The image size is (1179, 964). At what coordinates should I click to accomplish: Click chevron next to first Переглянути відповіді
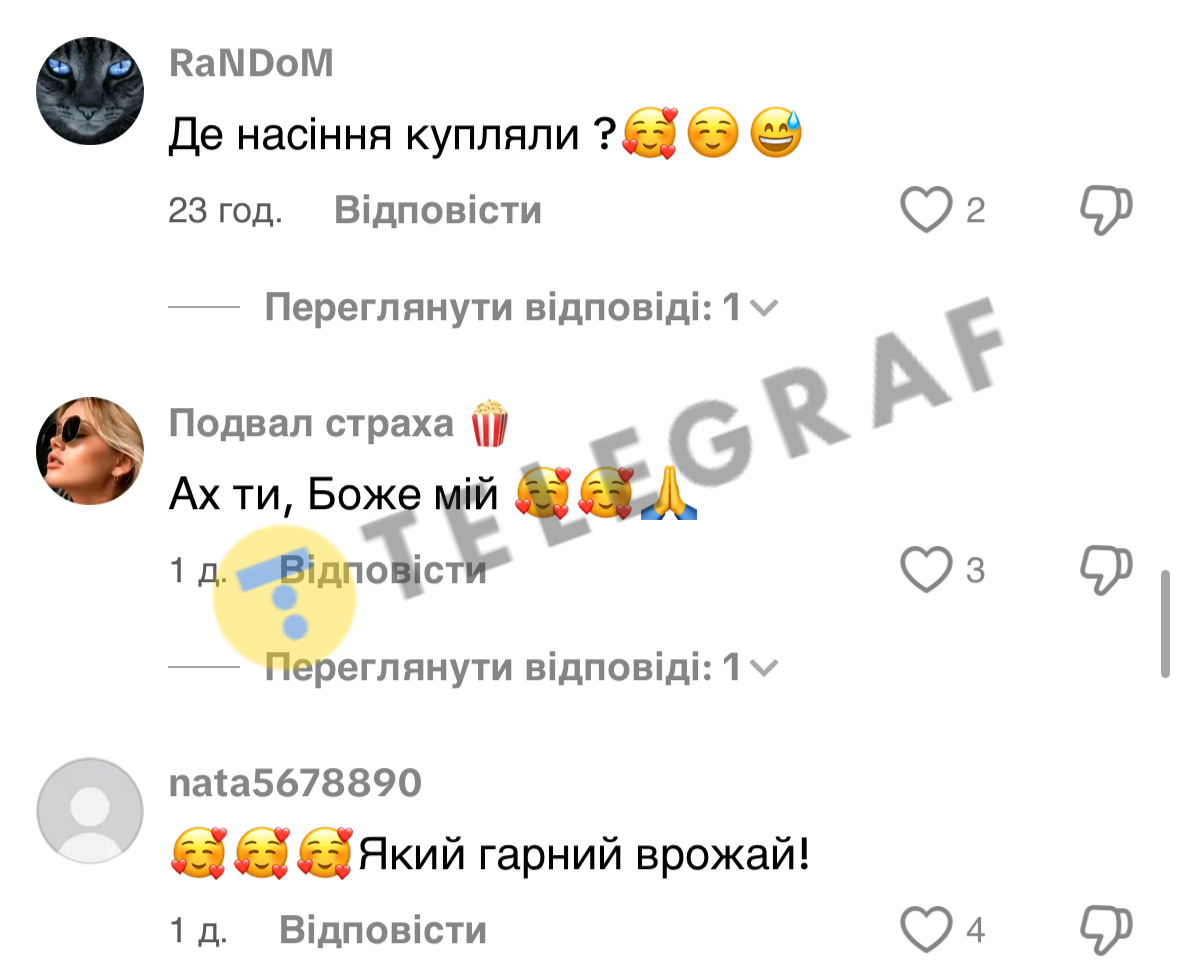pos(764,309)
